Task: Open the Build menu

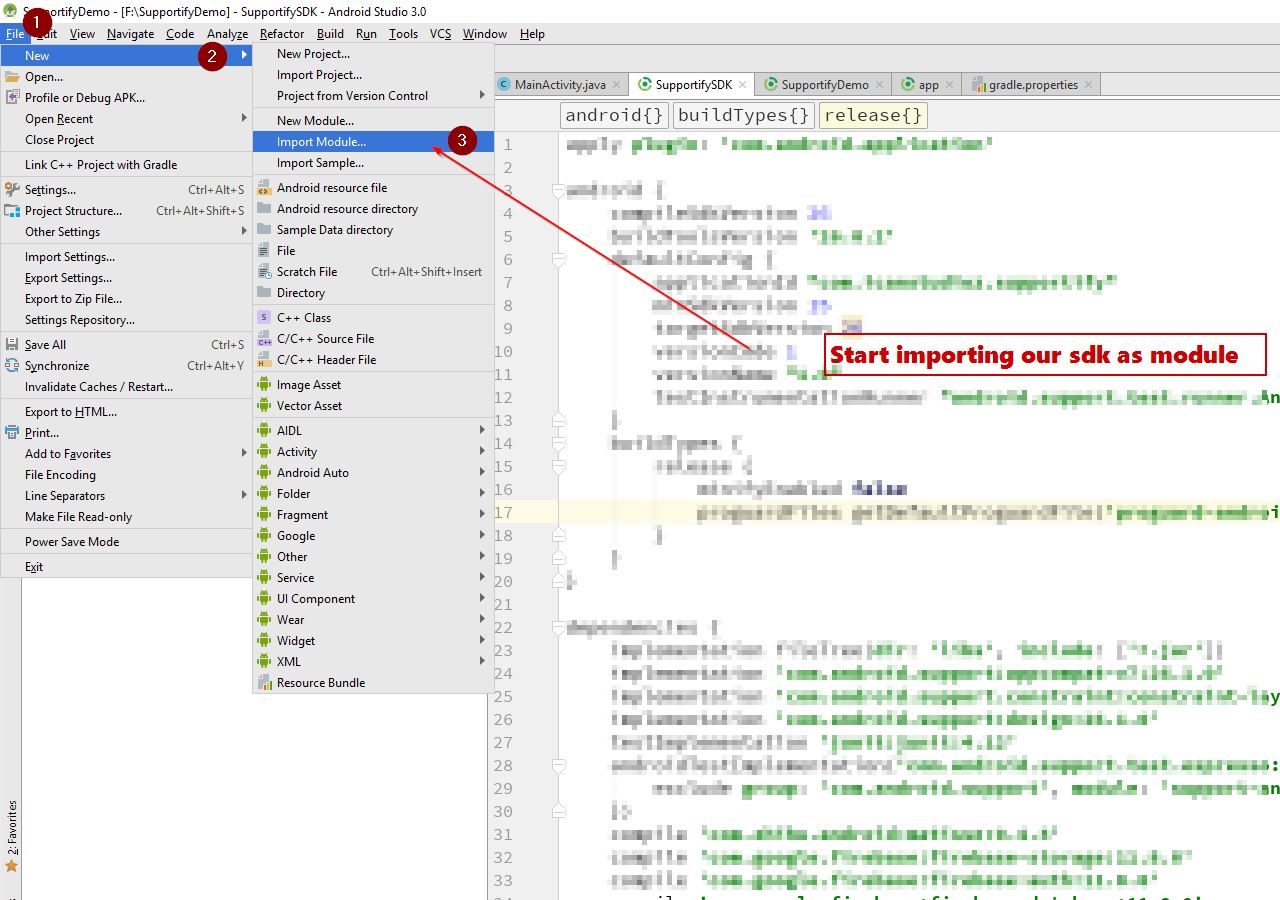Action: click(x=330, y=34)
